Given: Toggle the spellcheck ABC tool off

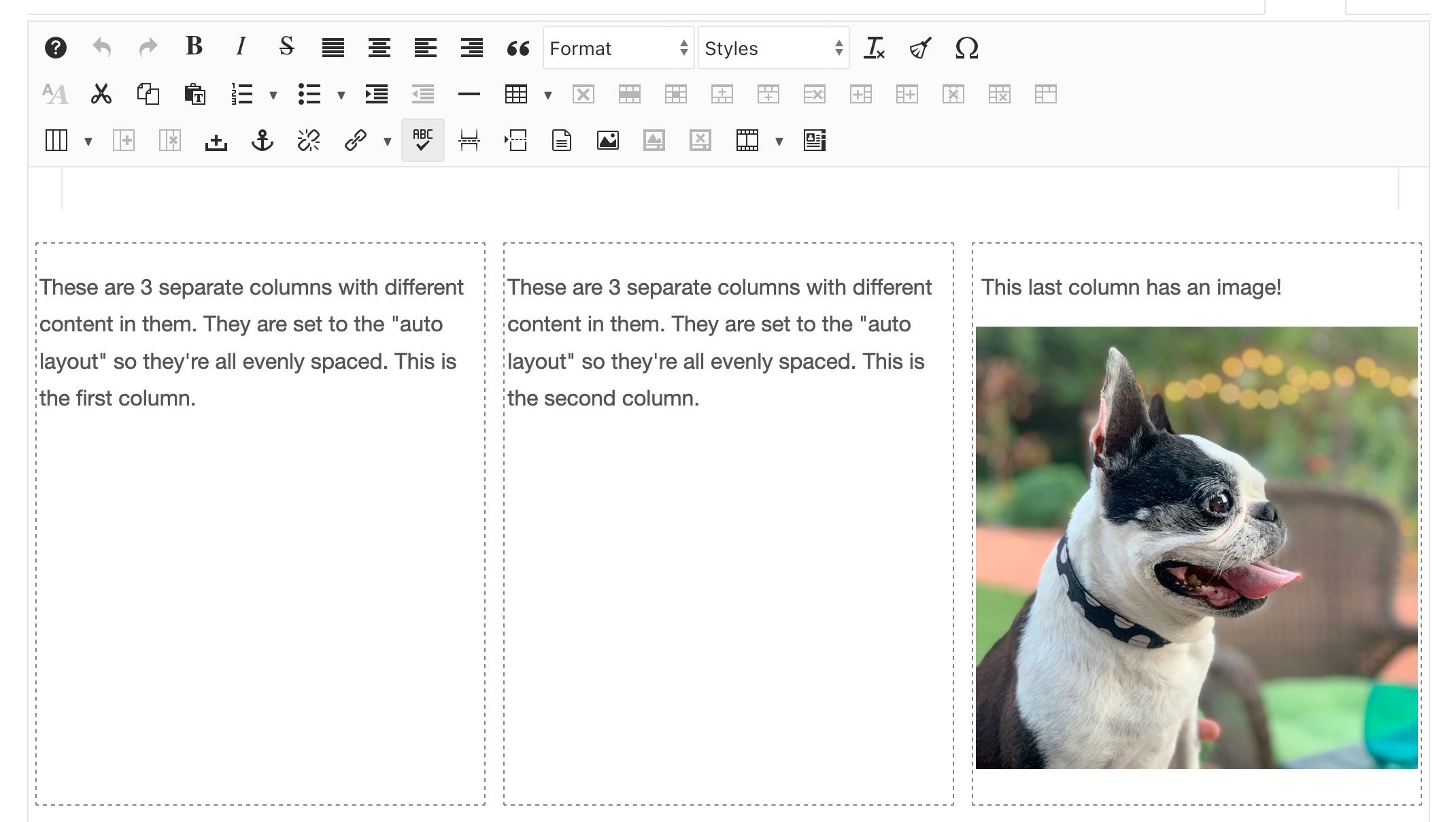Looking at the screenshot, I should coord(422,140).
